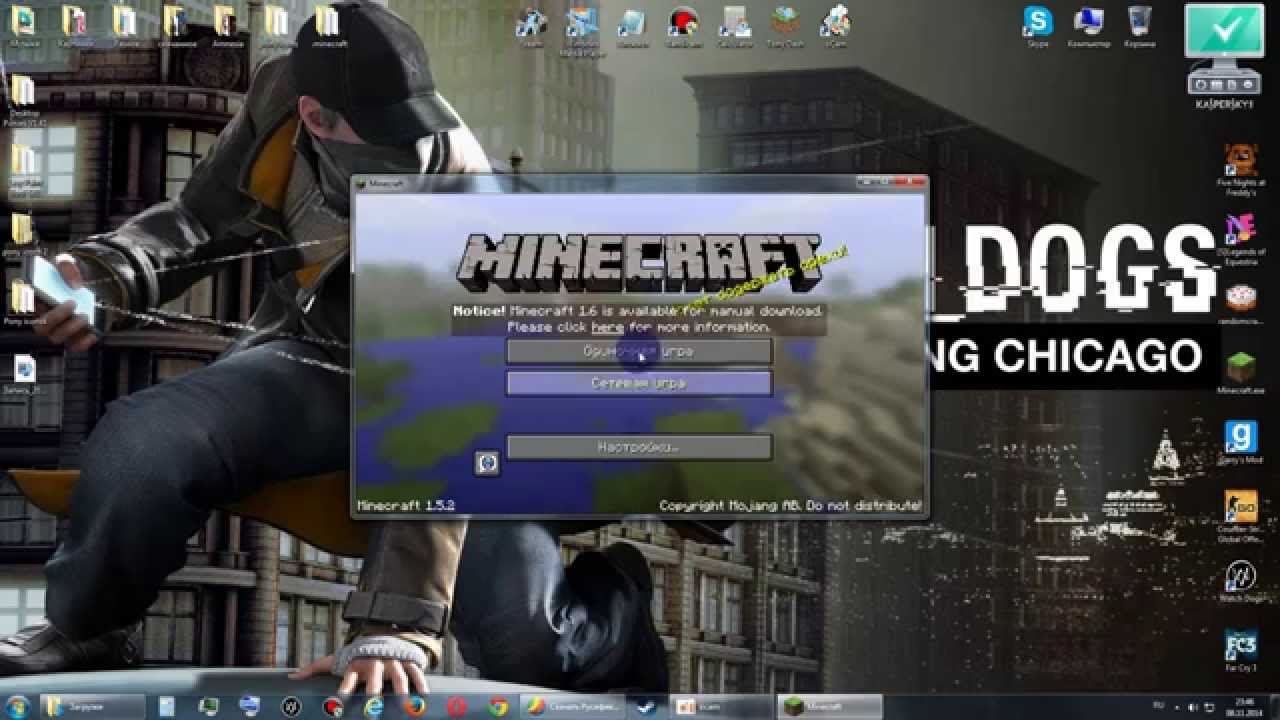Click the Windows Start button
The height and width of the screenshot is (720, 1280).
point(19,705)
